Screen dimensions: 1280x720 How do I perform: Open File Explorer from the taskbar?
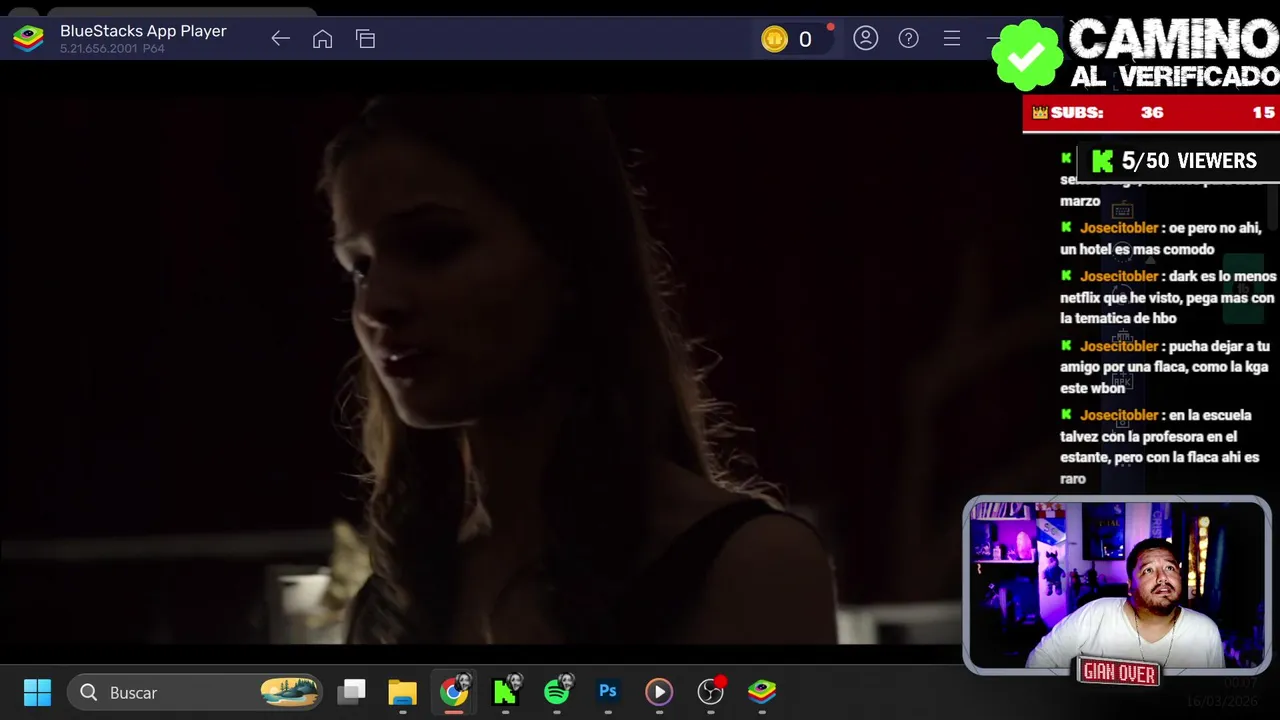pos(402,692)
